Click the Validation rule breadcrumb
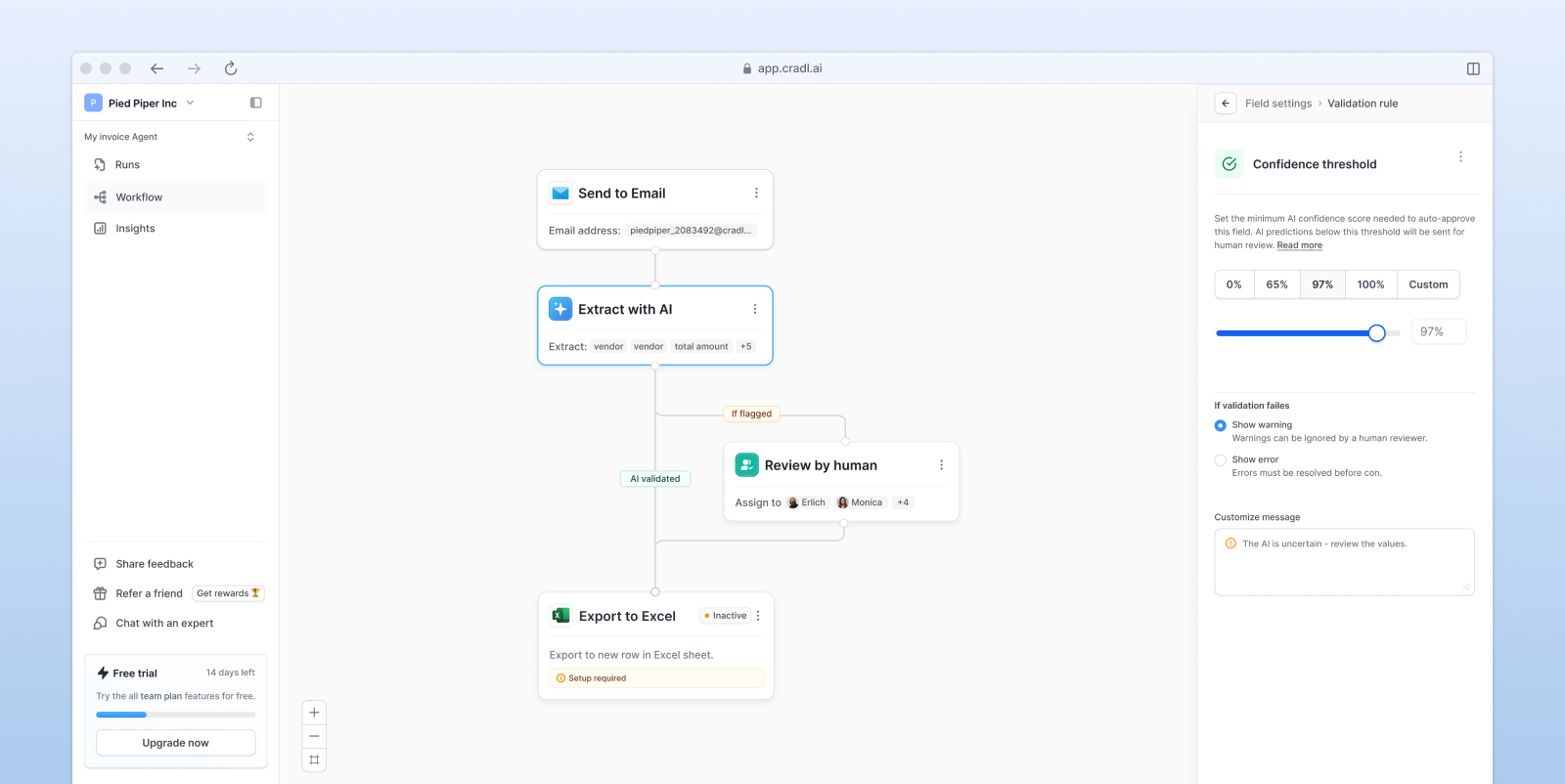This screenshot has width=1565, height=784. [x=1363, y=104]
